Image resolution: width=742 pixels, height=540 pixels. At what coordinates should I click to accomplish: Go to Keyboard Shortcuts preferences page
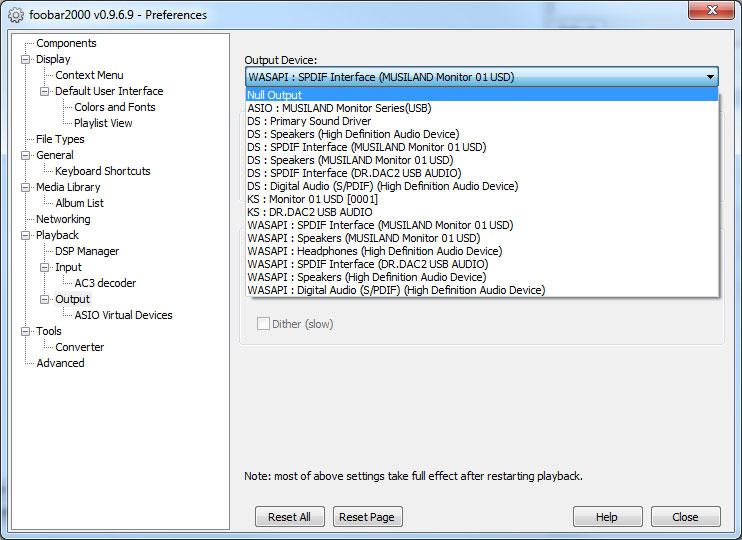click(103, 171)
